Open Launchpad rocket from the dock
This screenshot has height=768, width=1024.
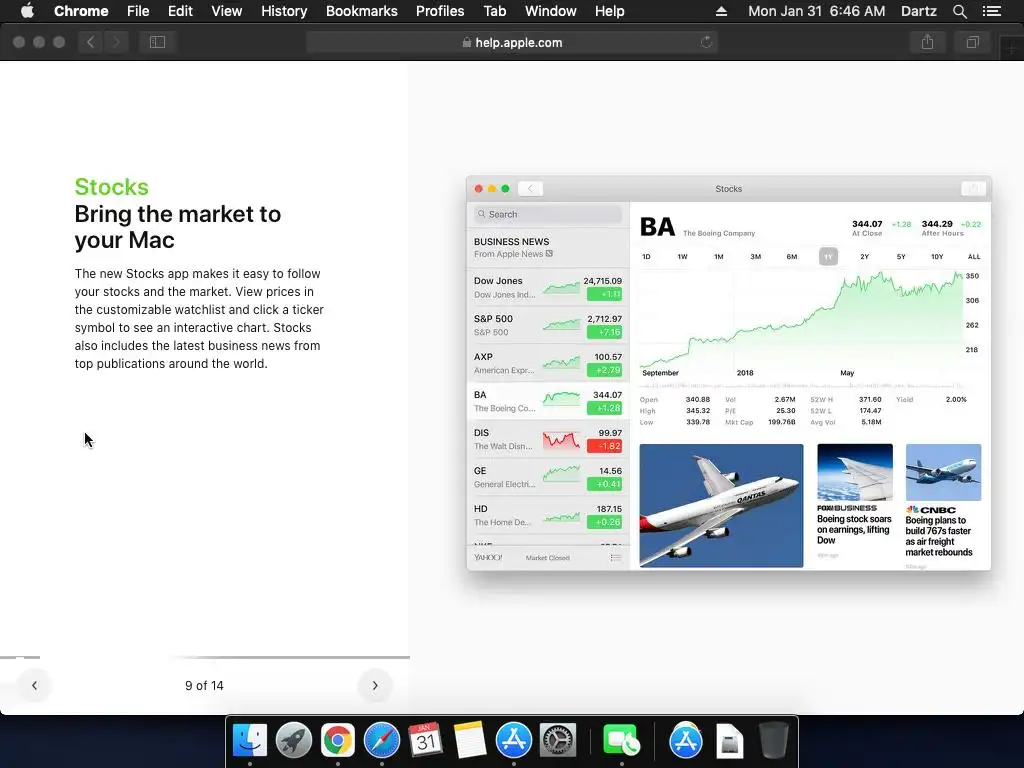click(x=294, y=741)
